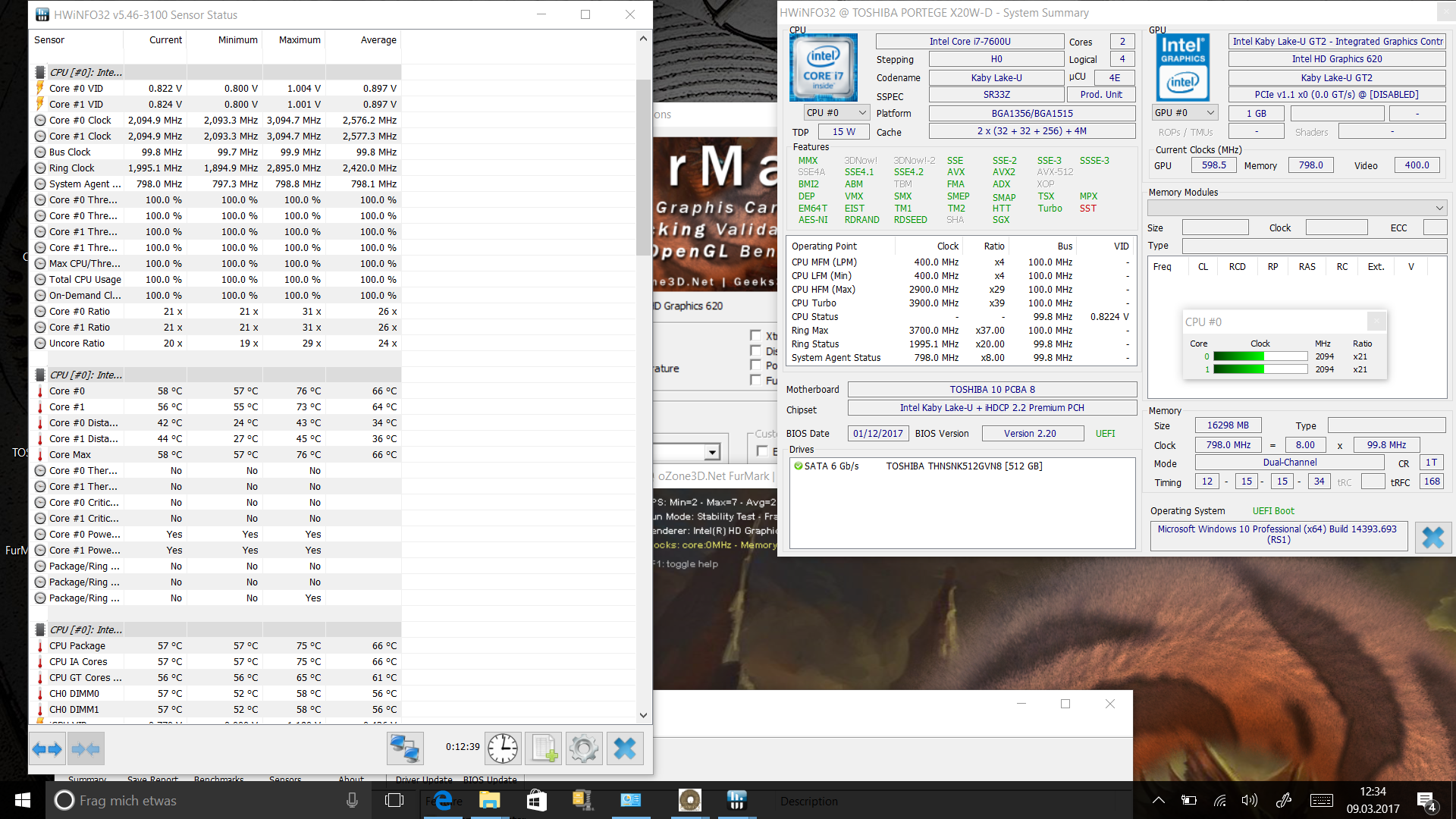
Task: Click the BIOS Update menu item
Action: [490, 780]
